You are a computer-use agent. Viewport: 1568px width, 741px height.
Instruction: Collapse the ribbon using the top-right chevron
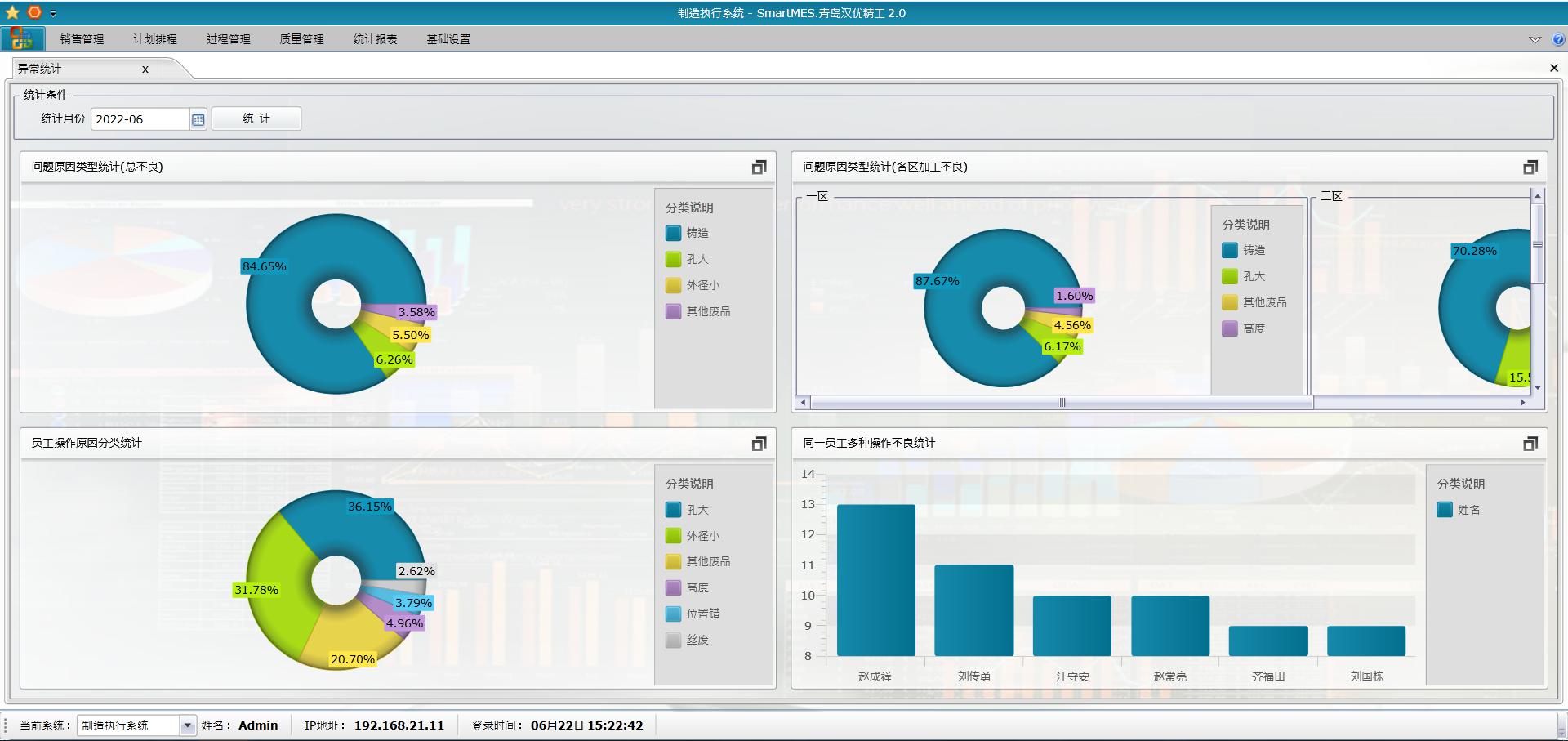[x=1535, y=39]
